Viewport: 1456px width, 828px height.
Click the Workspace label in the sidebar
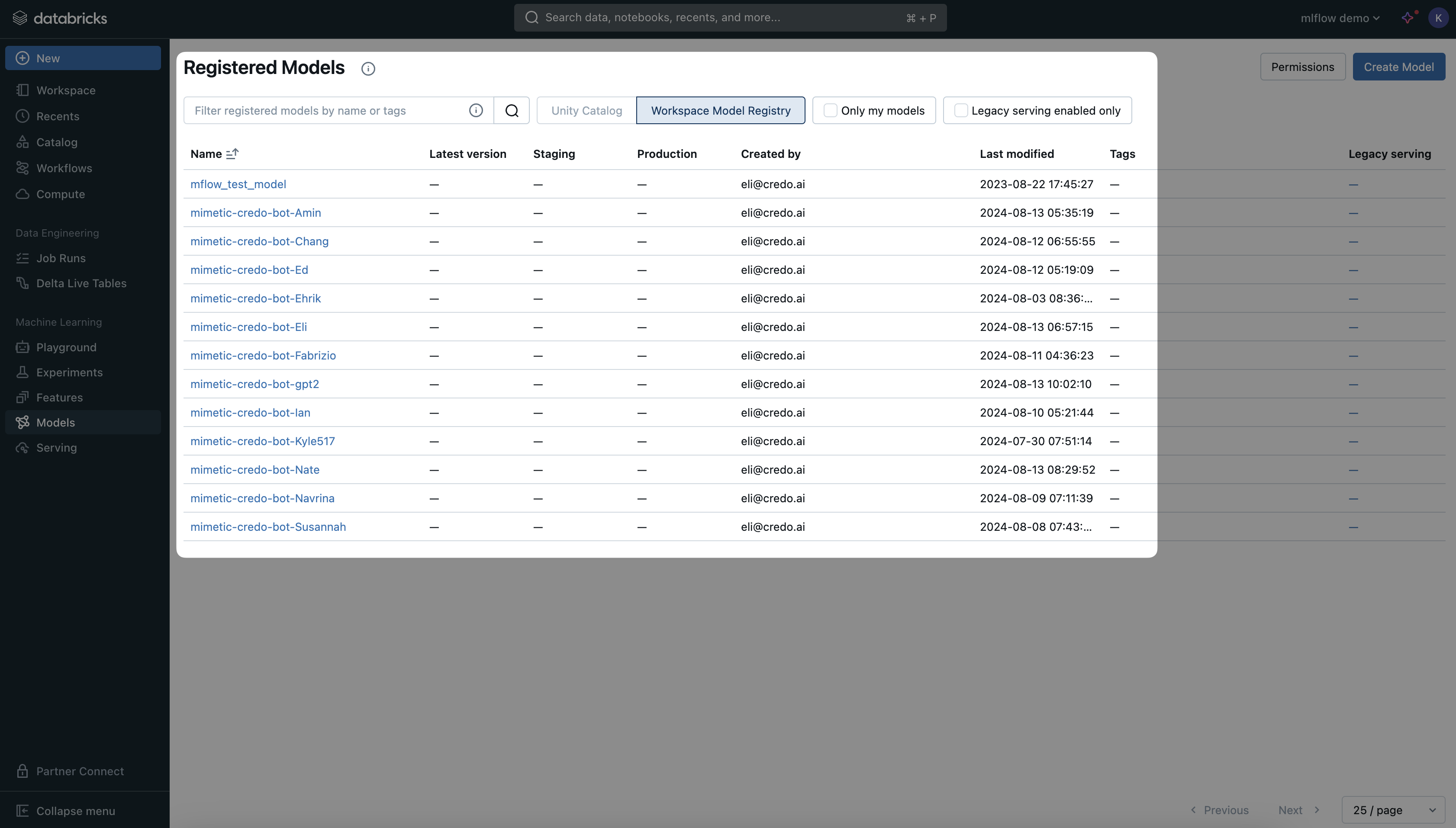click(66, 90)
